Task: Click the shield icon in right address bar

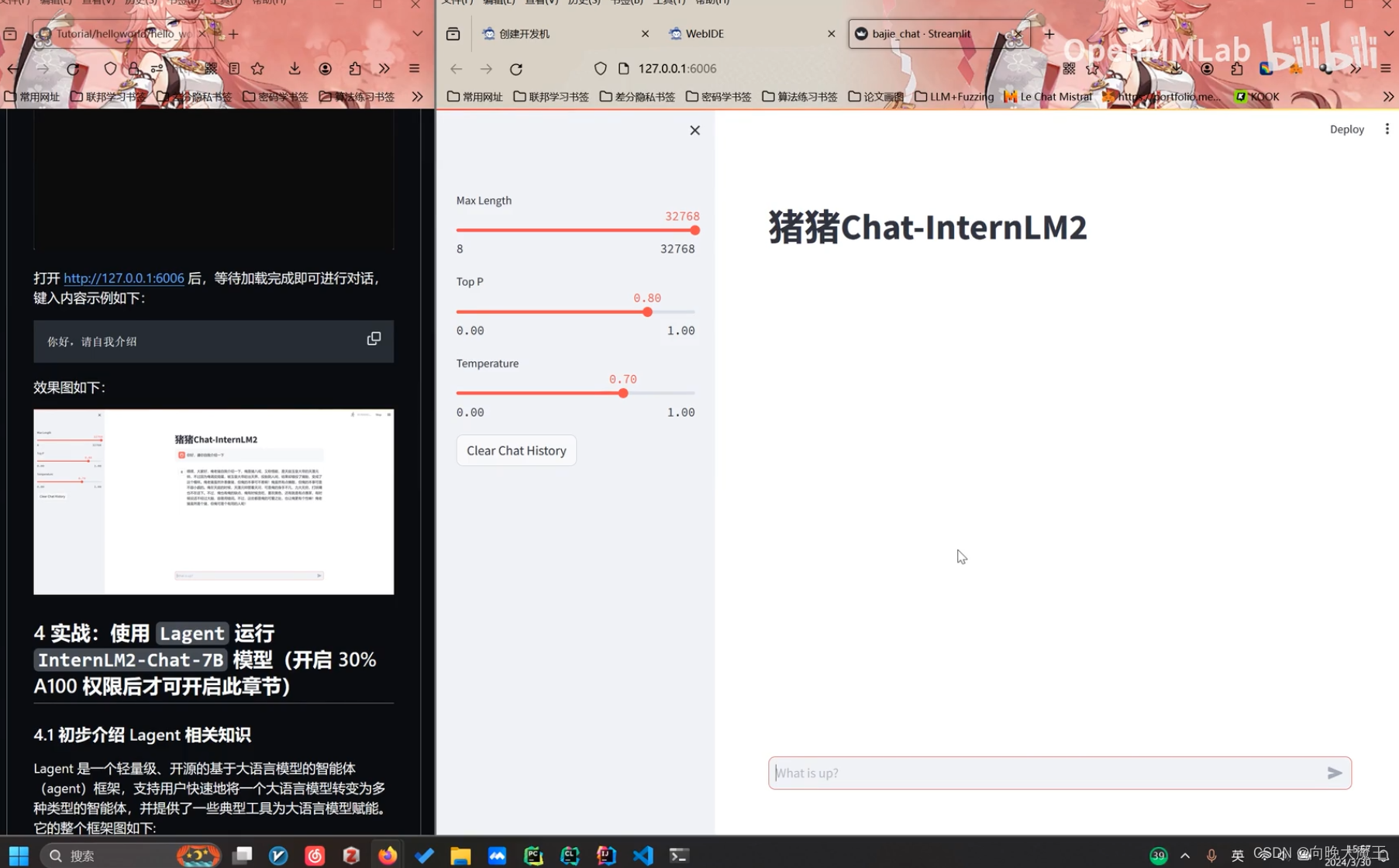Action: (600, 69)
